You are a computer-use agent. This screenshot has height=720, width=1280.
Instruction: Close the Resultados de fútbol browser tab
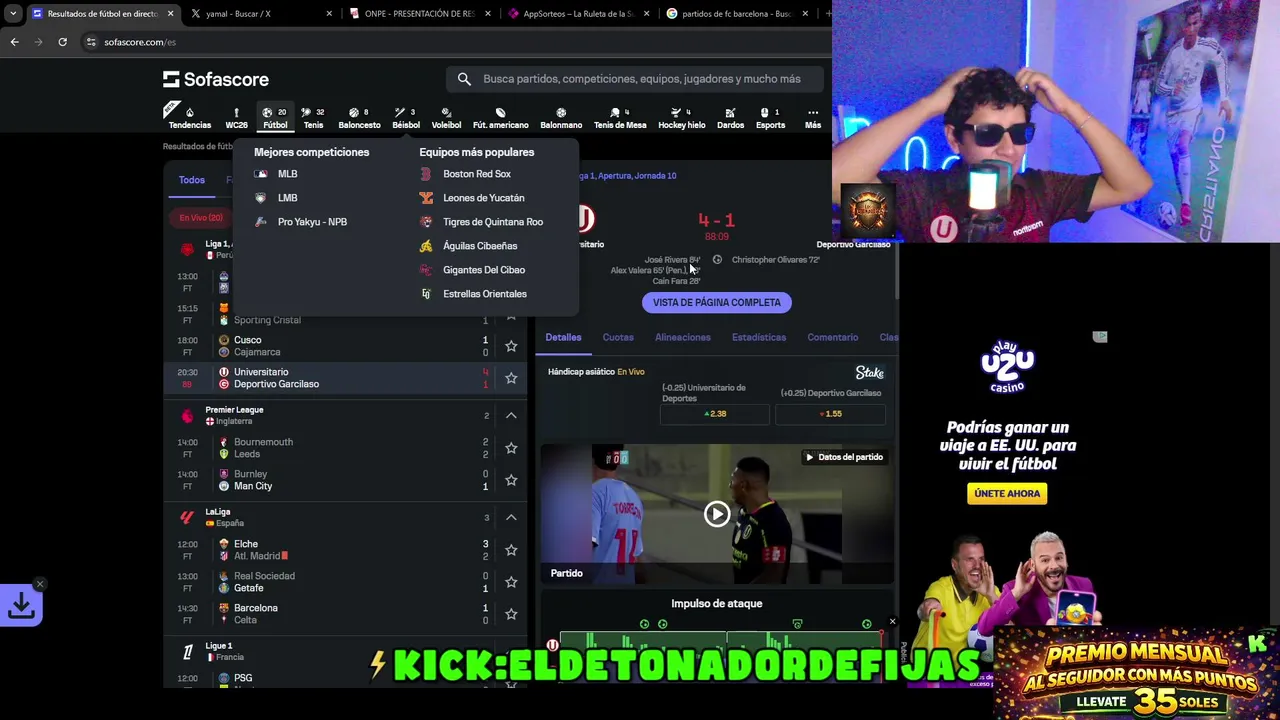(170, 14)
